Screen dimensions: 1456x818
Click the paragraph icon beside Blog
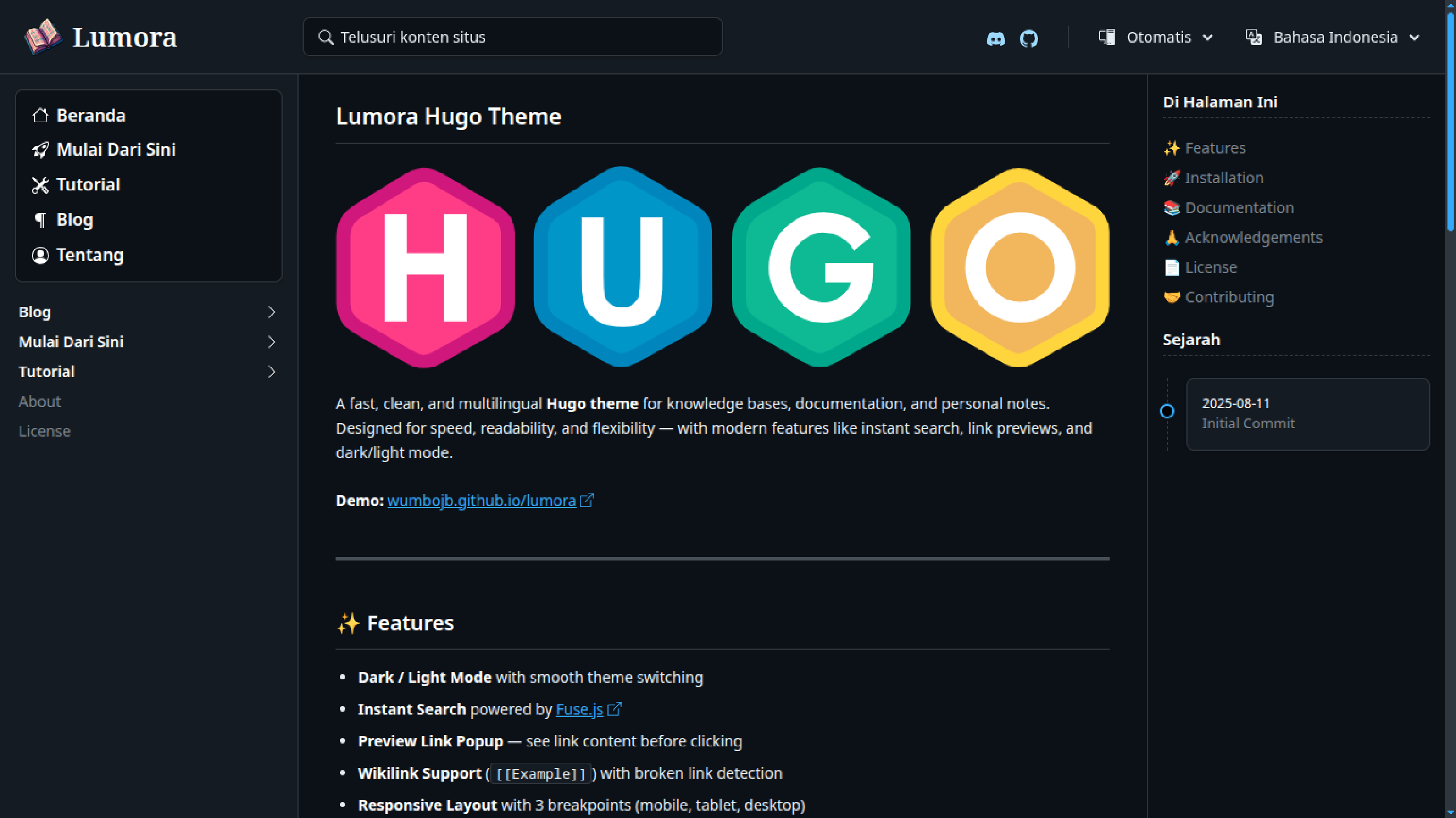coord(40,220)
